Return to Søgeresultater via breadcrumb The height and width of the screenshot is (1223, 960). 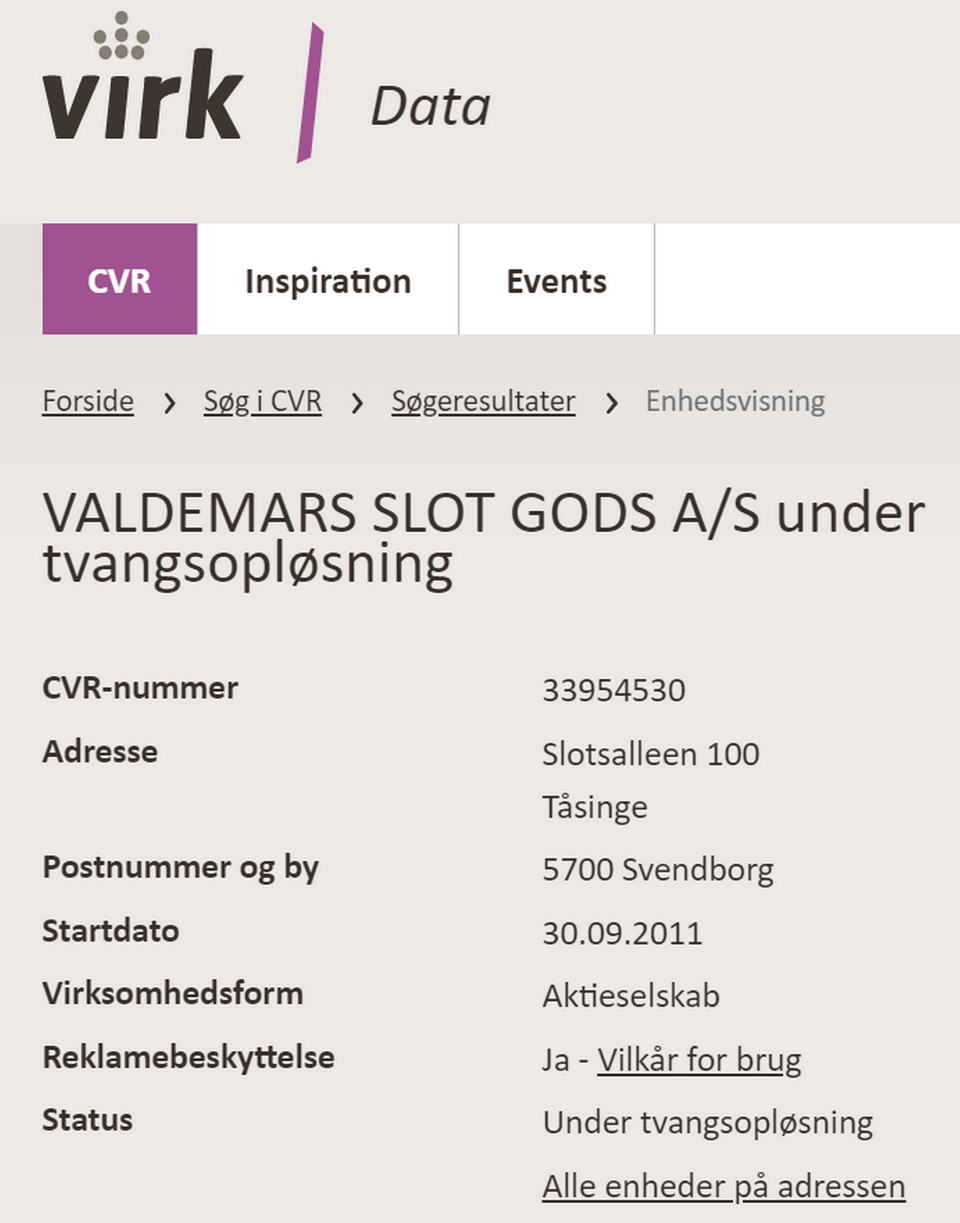(x=483, y=401)
